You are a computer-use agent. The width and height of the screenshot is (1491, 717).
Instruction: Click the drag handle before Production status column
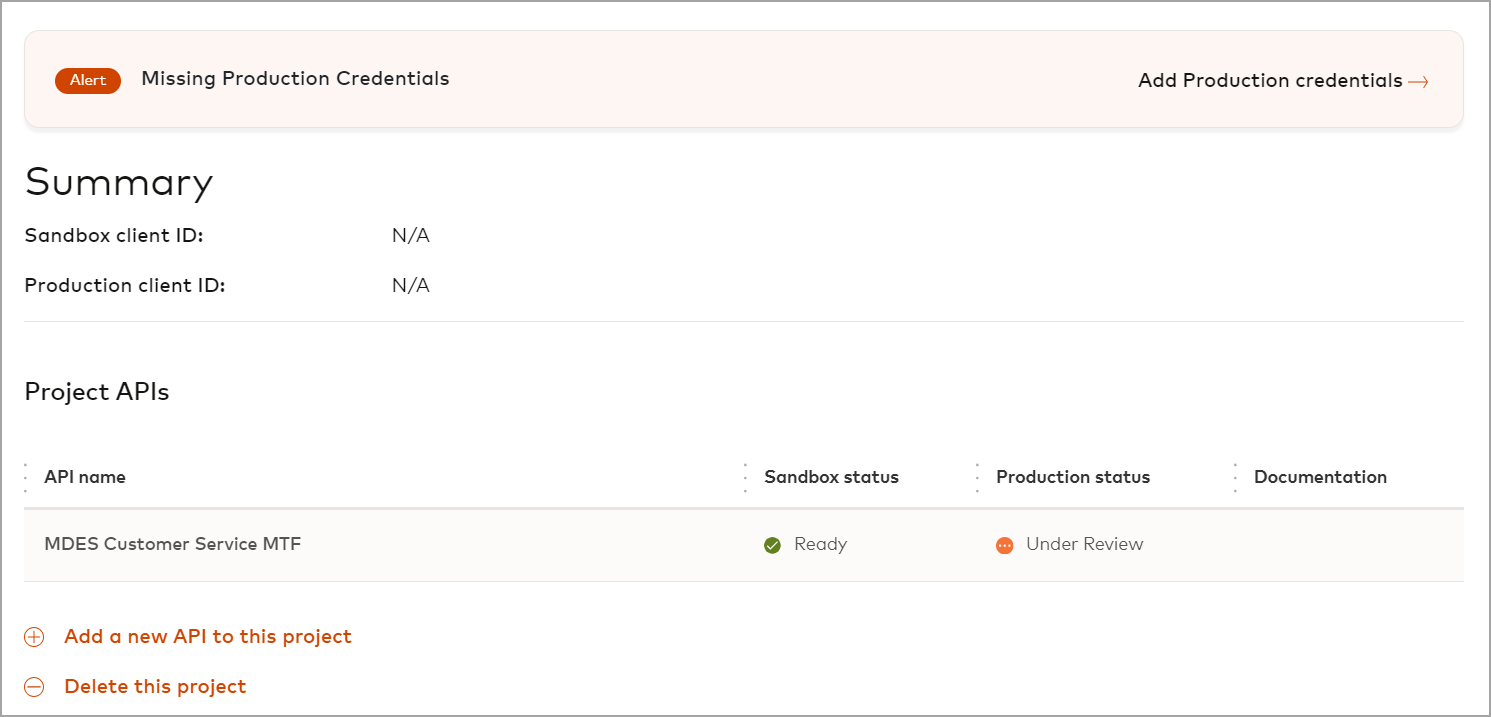pyautogui.click(x=977, y=478)
